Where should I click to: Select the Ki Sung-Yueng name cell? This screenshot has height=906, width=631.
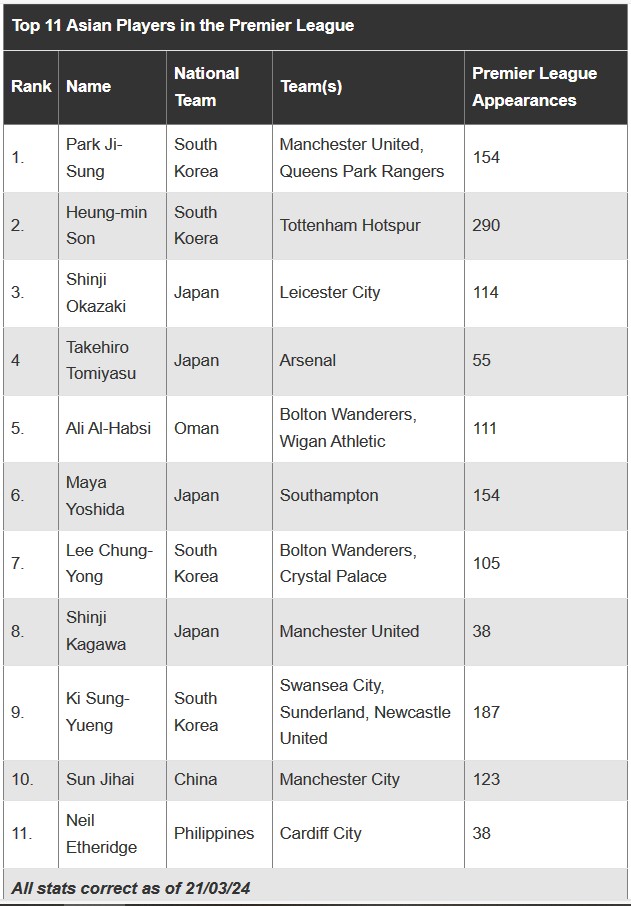click(97, 712)
